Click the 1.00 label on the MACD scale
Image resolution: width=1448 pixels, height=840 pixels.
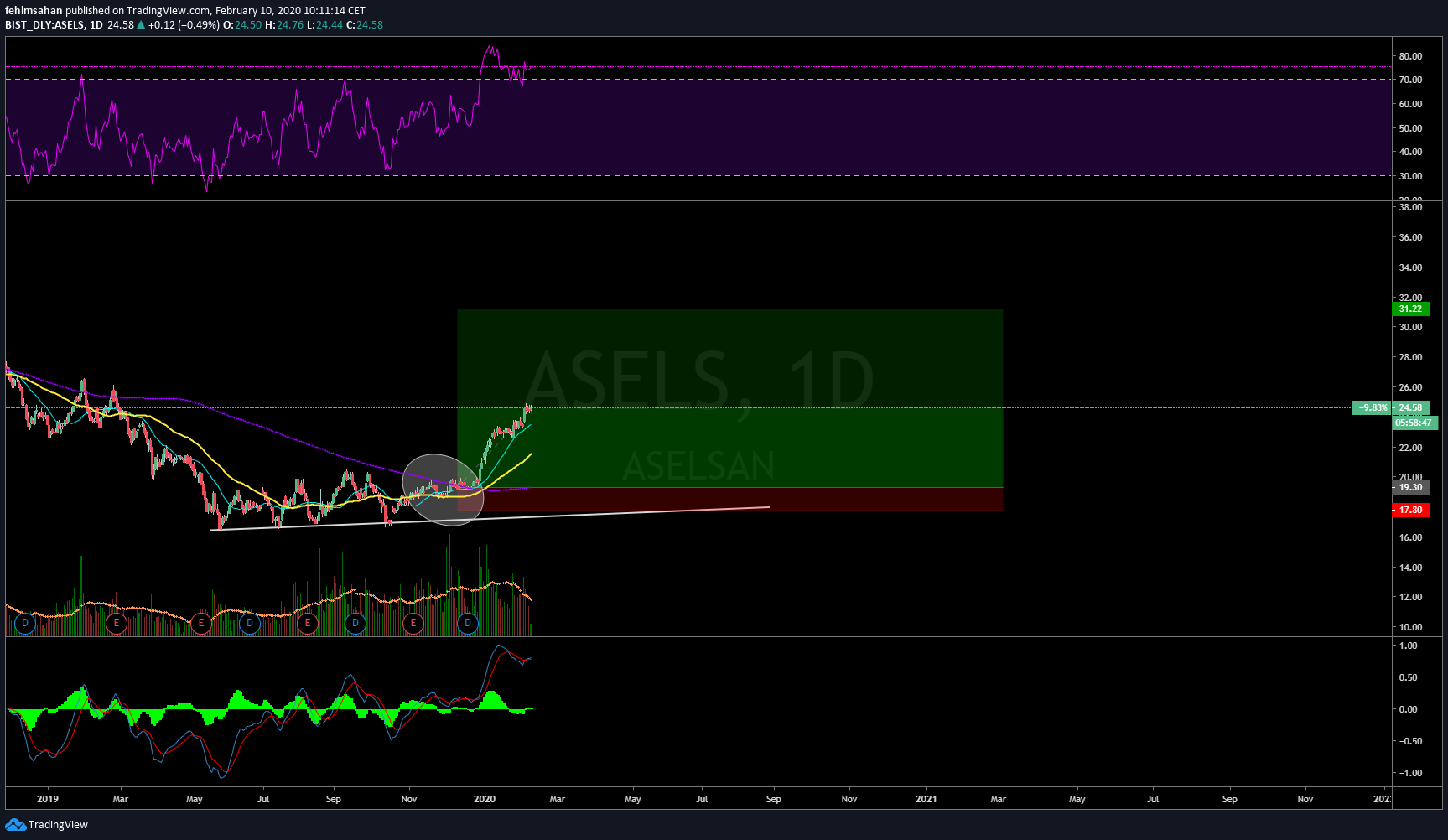1409,646
